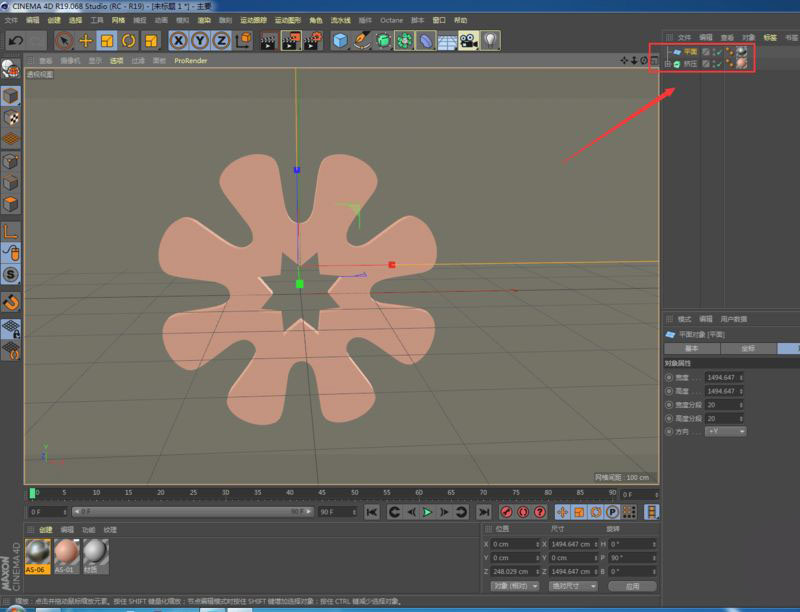Click position Z field 248.029 cm
The image size is (800, 612).
515,571
